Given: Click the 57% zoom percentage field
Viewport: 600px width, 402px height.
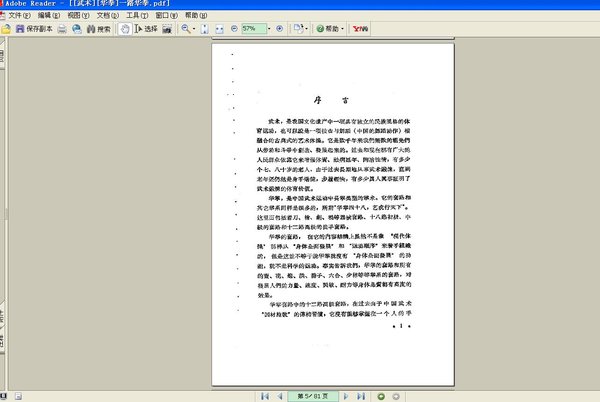Looking at the screenshot, I should (x=254, y=29).
